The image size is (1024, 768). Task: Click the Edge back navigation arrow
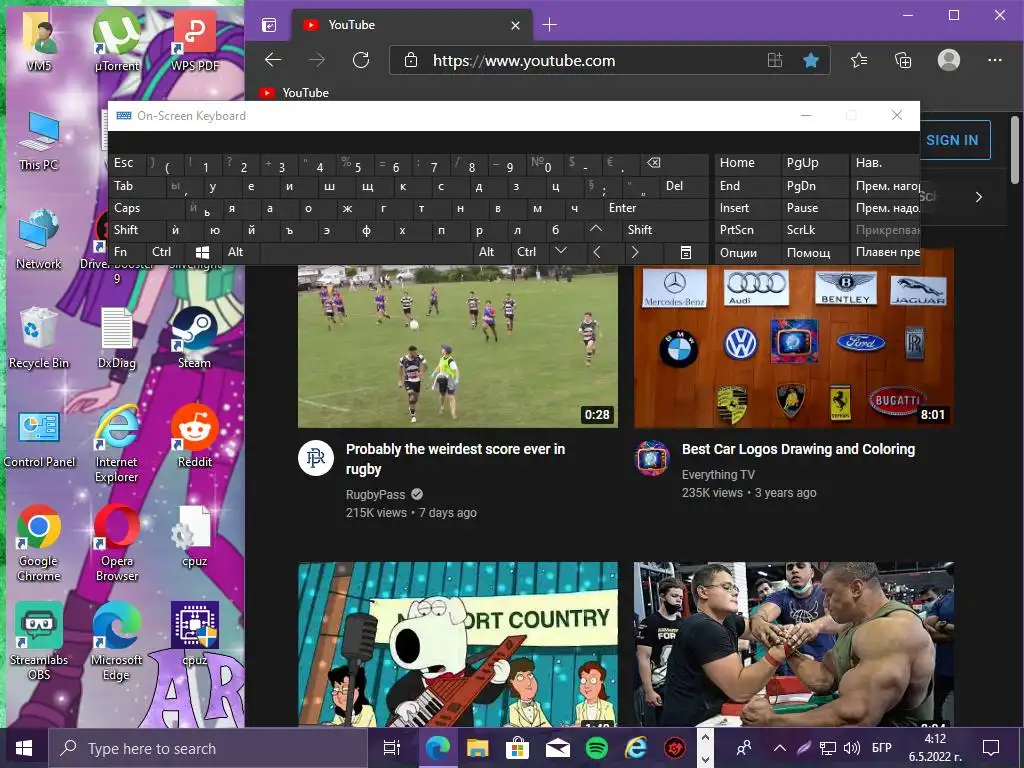coord(273,61)
